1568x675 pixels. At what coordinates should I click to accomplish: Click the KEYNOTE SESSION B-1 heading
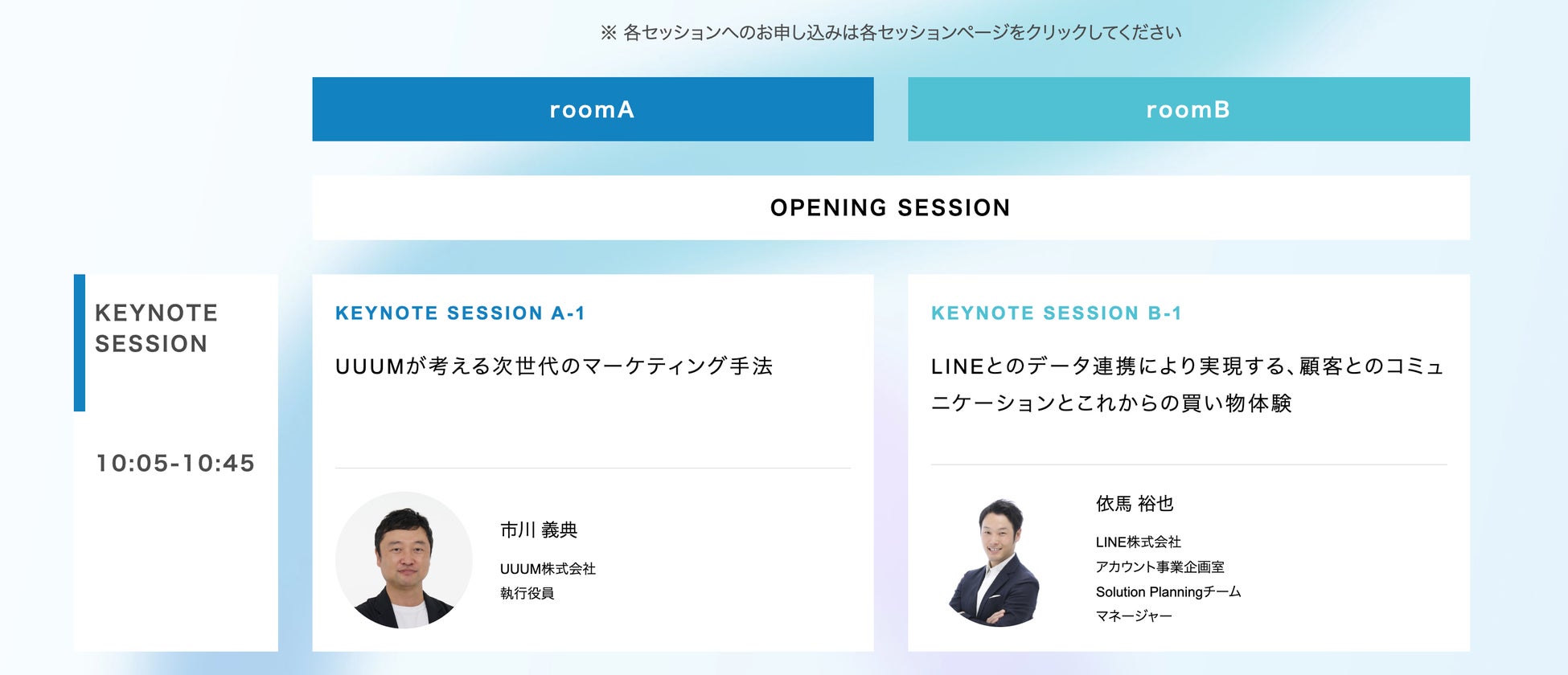click(x=1056, y=313)
